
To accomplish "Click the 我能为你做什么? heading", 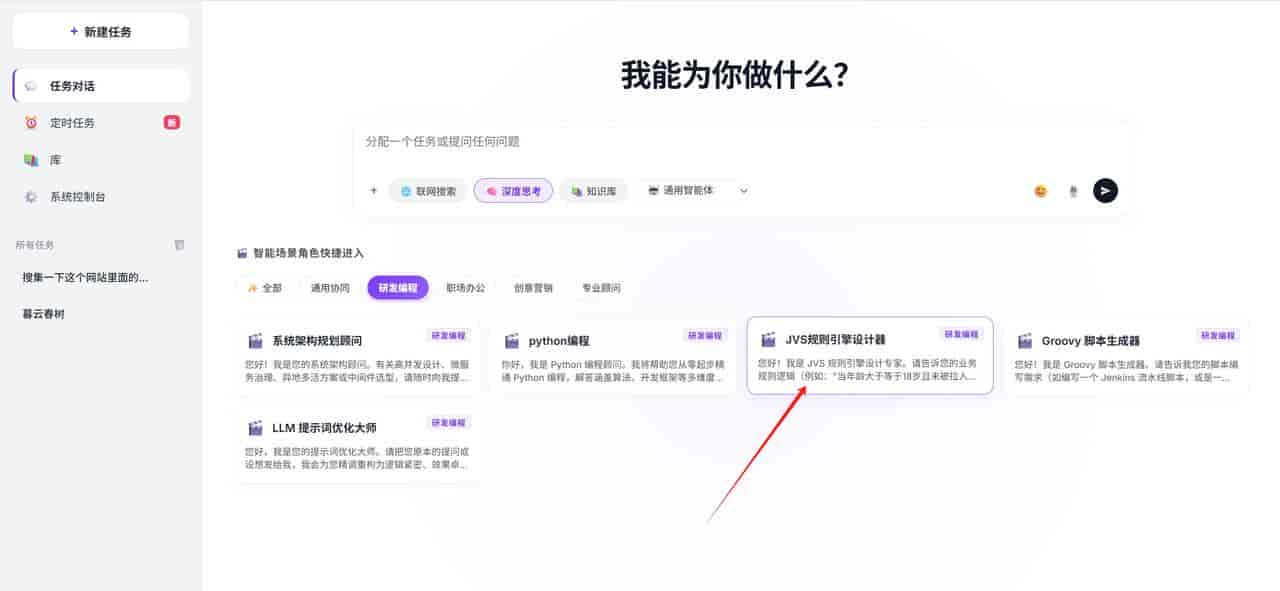I will point(735,75).
